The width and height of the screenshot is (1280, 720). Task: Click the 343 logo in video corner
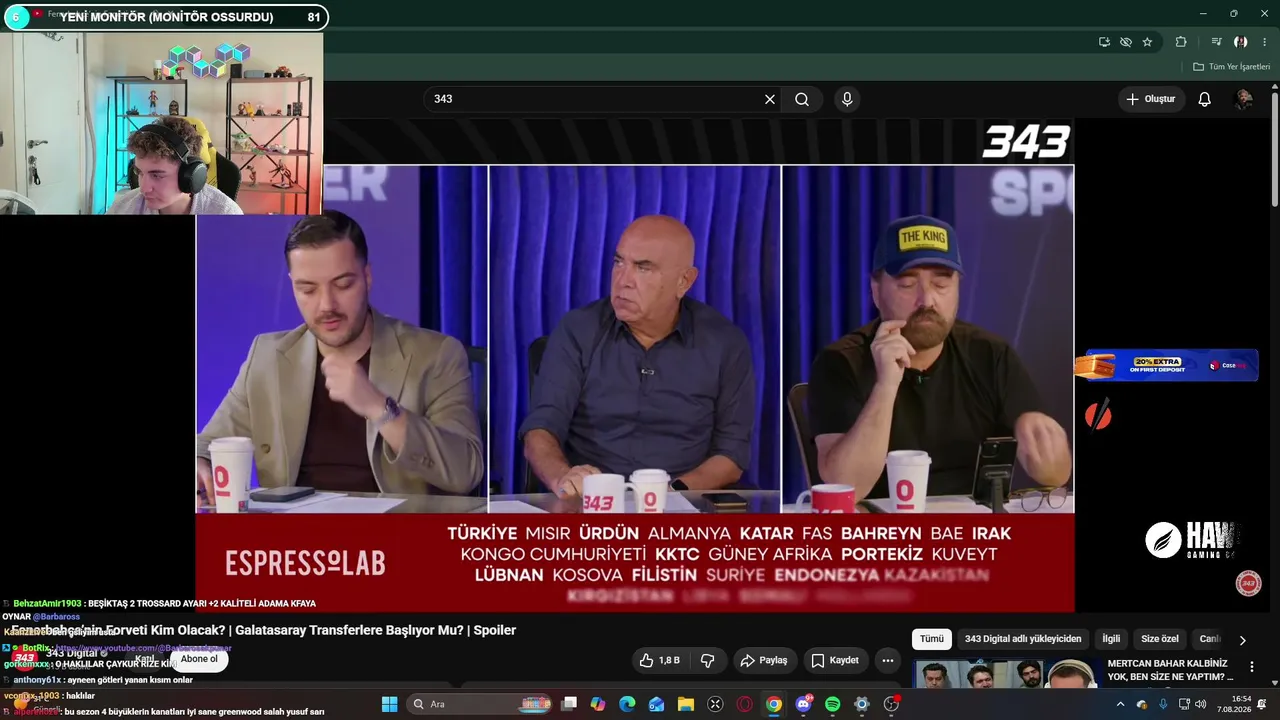[1026, 142]
